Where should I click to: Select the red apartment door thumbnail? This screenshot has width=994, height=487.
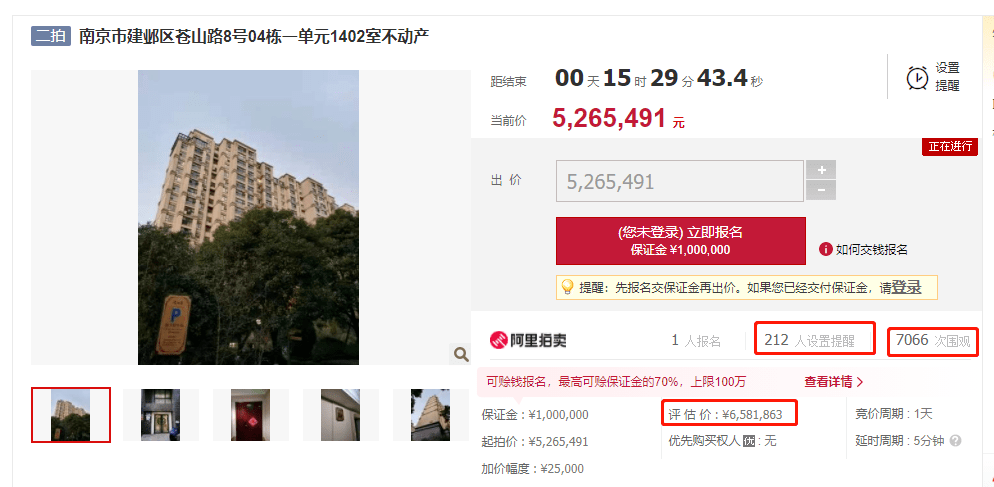tap(250, 415)
